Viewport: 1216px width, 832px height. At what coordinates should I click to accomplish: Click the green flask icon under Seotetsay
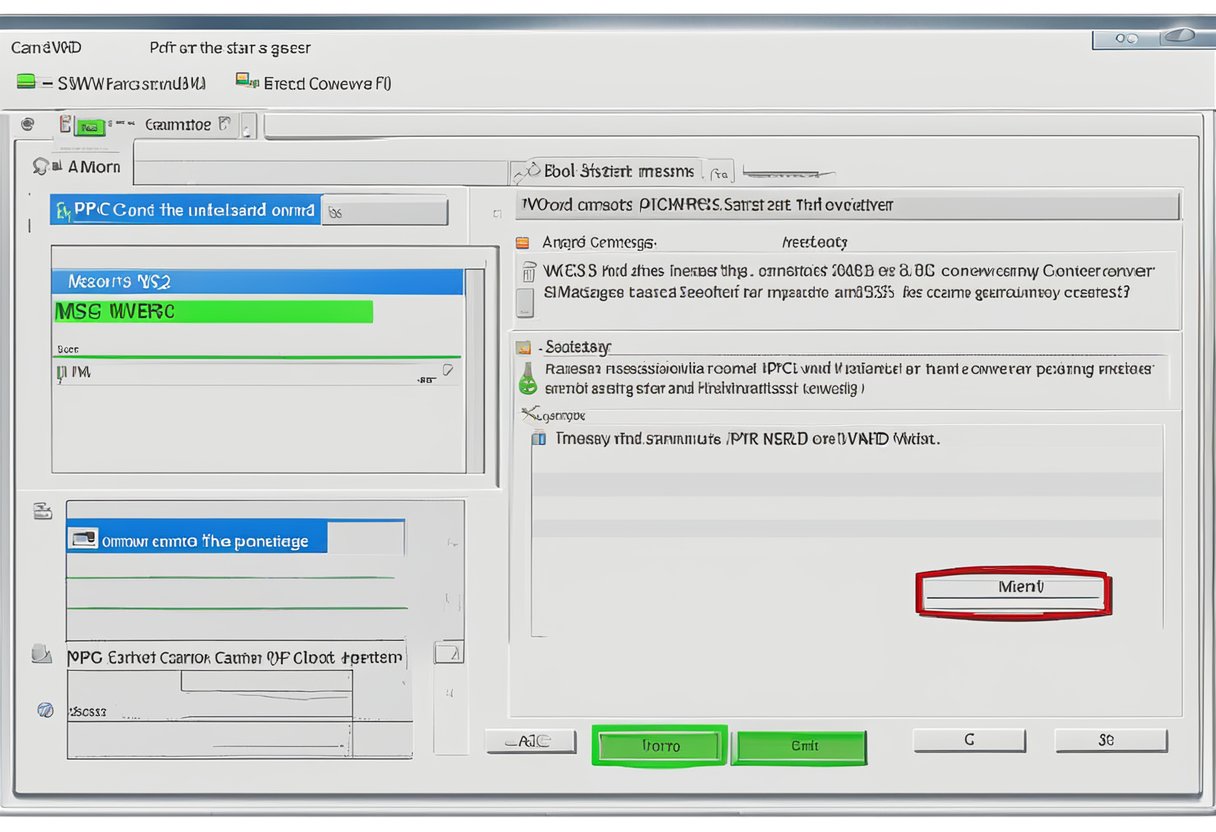coord(526,379)
